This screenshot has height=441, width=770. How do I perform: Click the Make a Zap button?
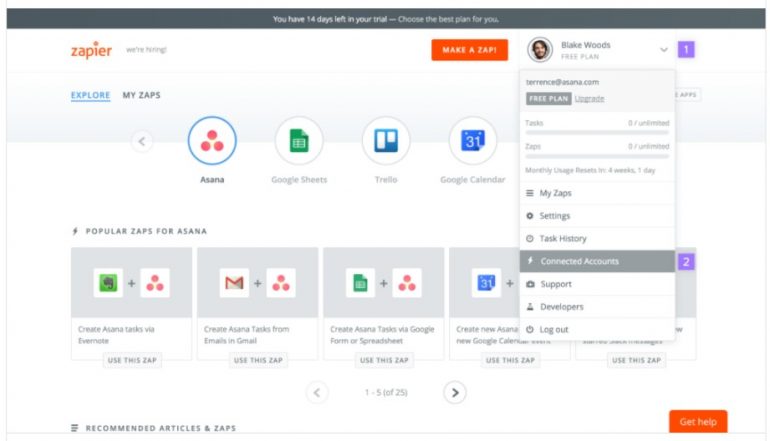(469, 50)
